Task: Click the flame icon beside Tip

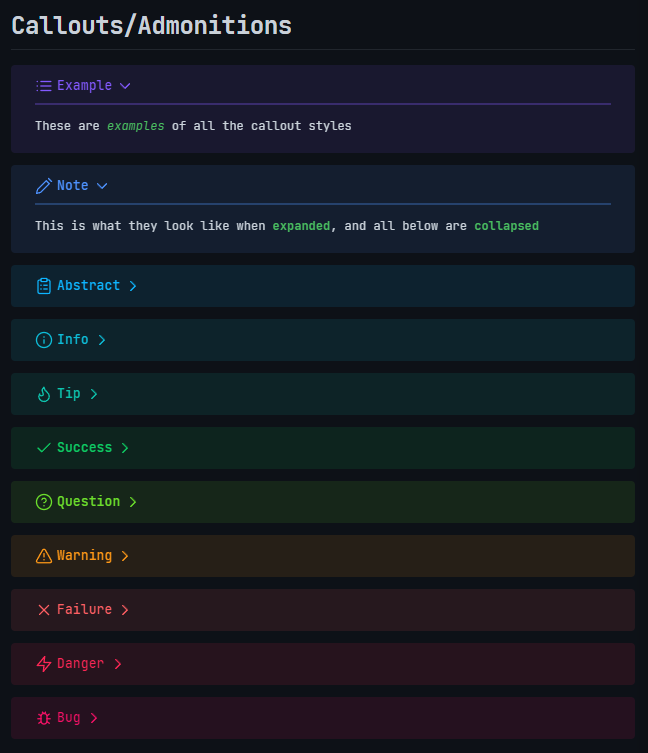Action: 44,394
